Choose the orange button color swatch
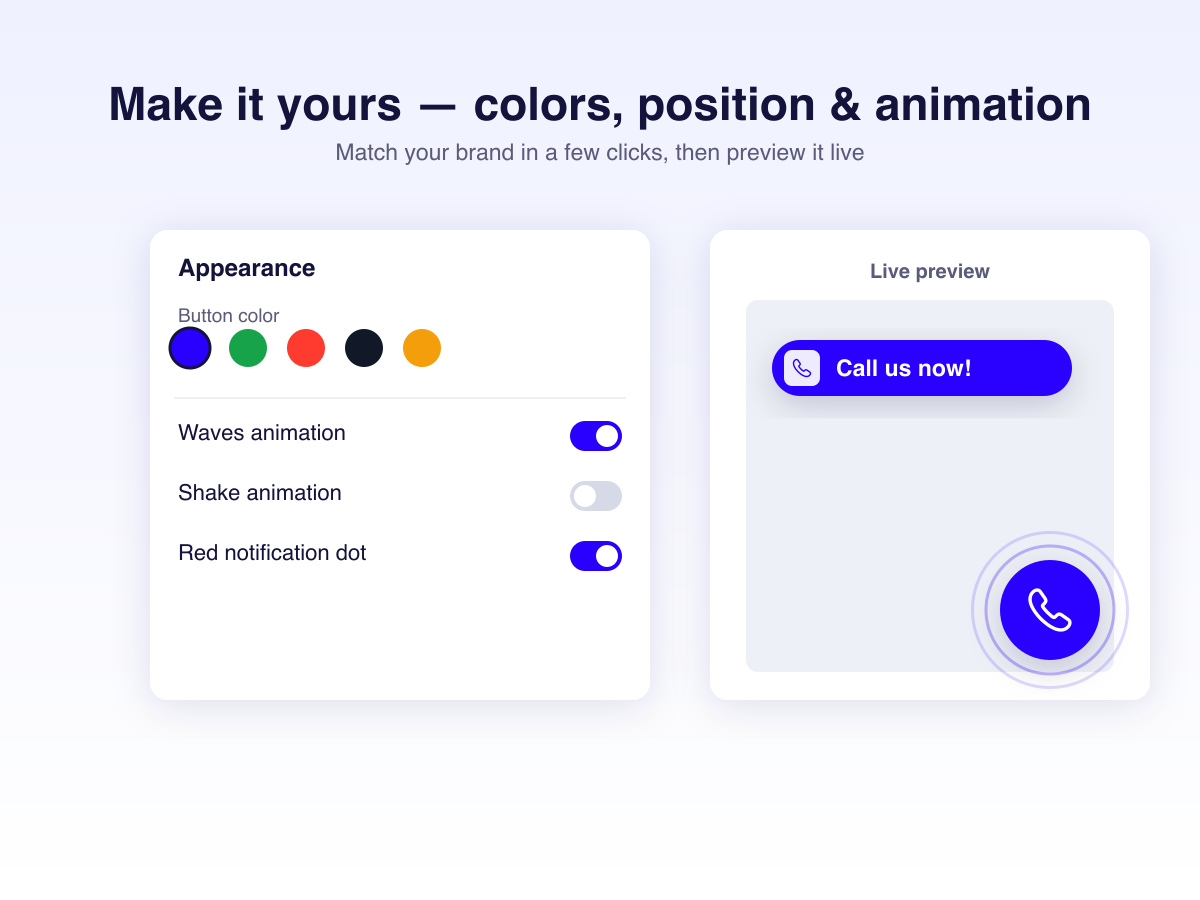Image resolution: width=1200 pixels, height=900 pixels. click(422, 348)
